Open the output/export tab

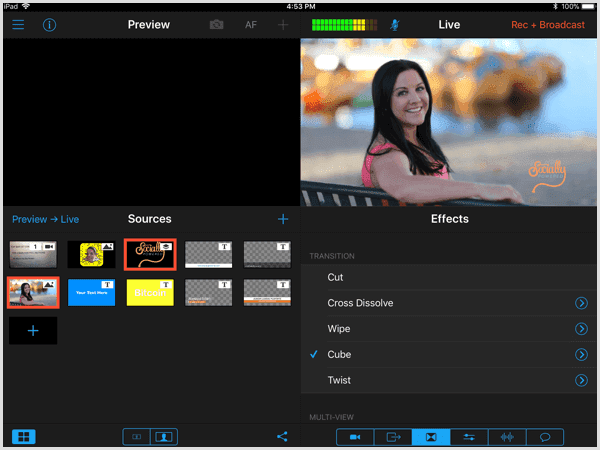click(393, 437)
